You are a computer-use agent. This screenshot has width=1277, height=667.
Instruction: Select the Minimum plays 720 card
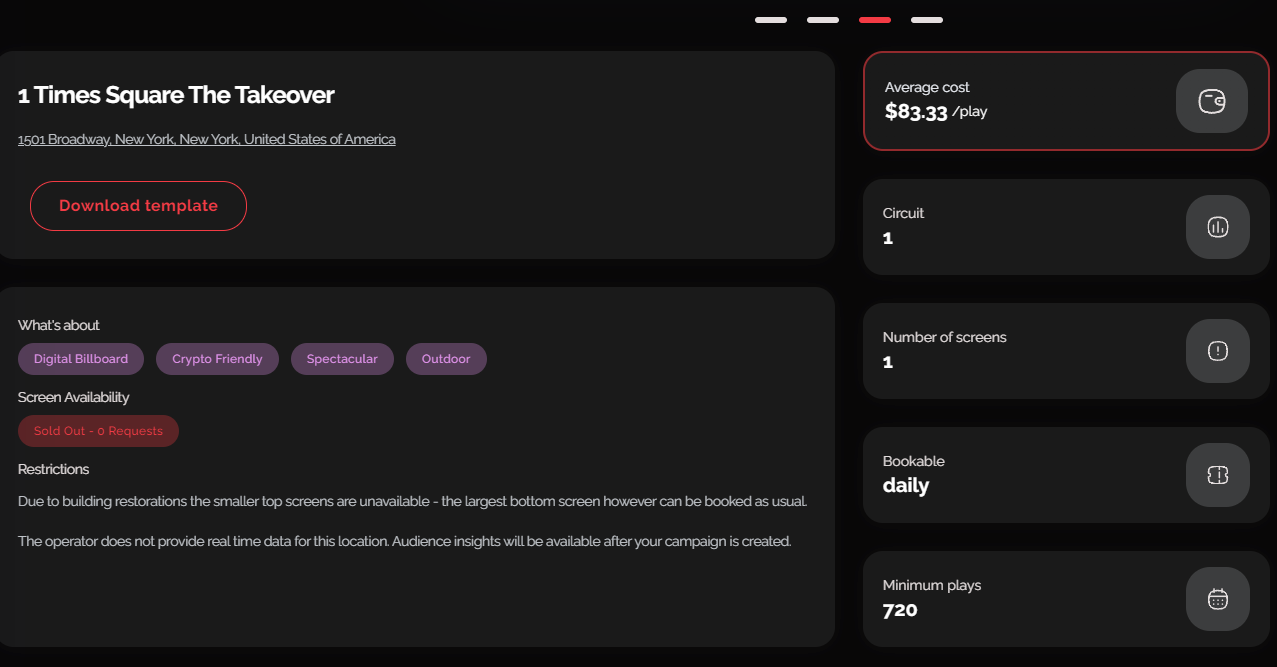coord(1066,599)
